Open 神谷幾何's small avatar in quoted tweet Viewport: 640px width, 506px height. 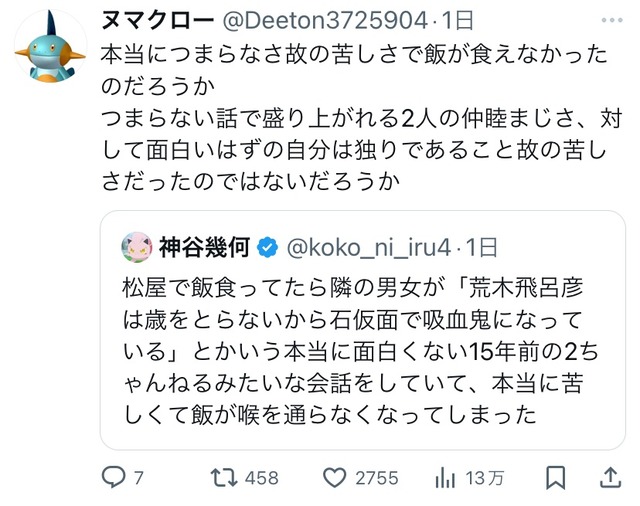(x=137, y=247)
